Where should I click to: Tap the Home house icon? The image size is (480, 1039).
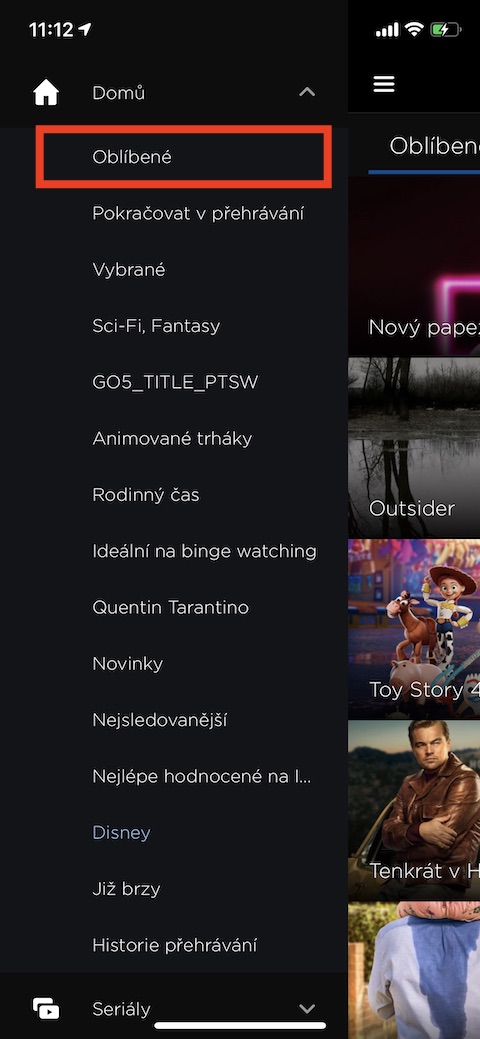tap(46, 93)
